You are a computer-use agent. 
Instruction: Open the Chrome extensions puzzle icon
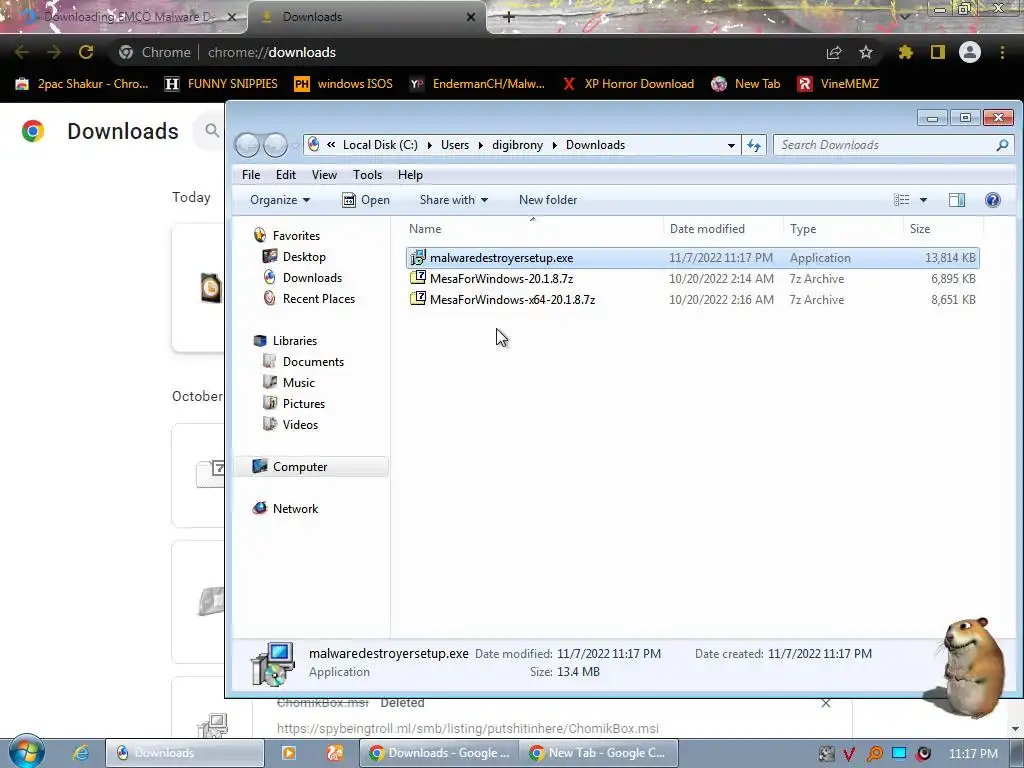[905, 52]
